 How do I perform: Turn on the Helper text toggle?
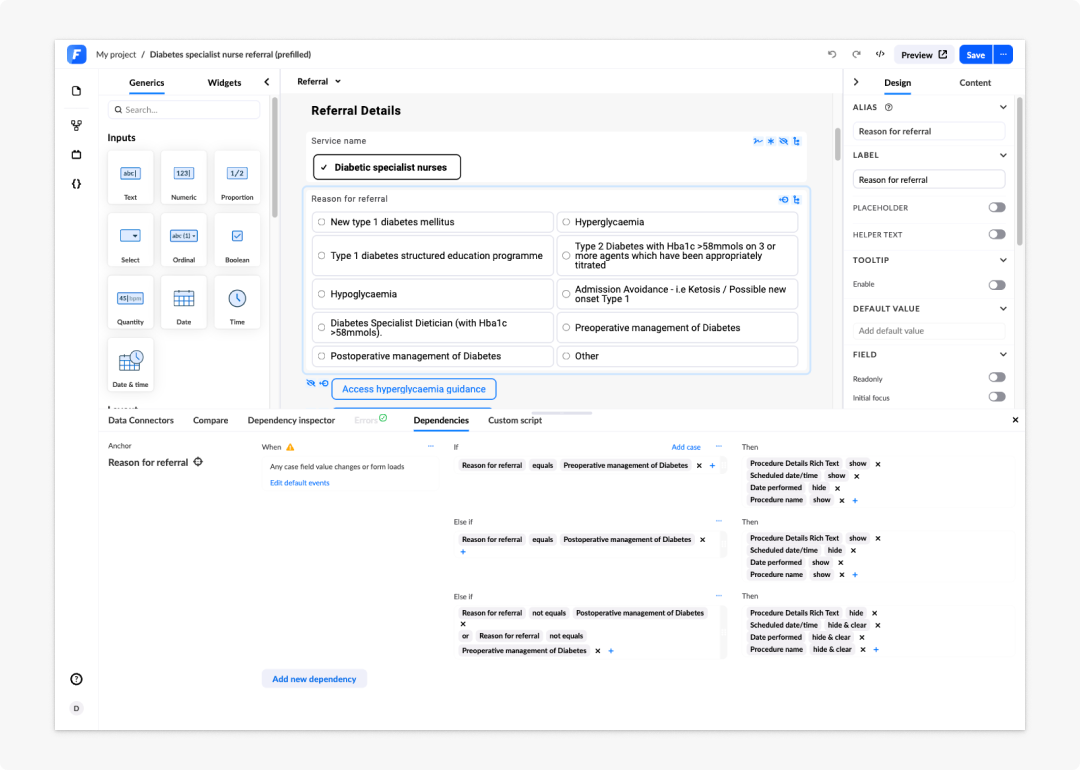(x=997, y=234)
